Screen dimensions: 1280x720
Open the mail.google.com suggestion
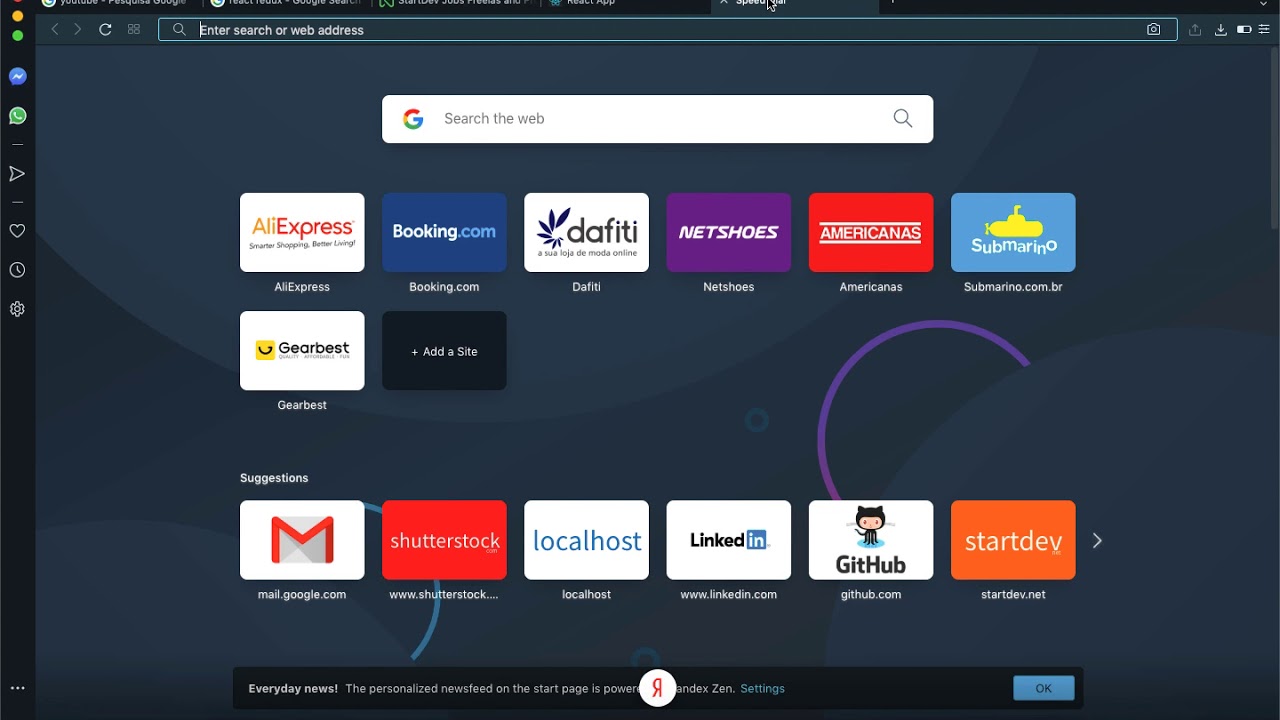tap(302, 540)
